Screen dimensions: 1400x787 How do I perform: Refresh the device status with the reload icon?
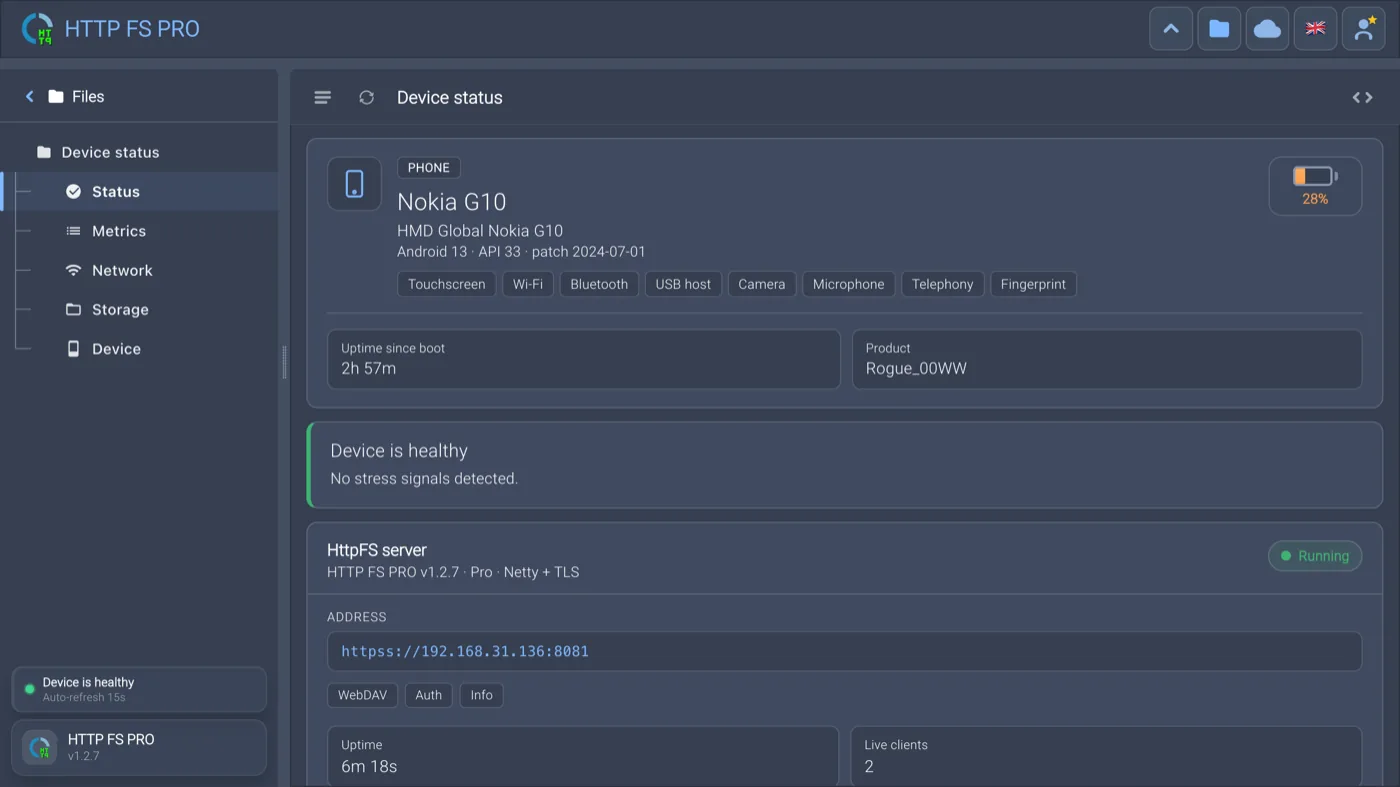[366, 97]
